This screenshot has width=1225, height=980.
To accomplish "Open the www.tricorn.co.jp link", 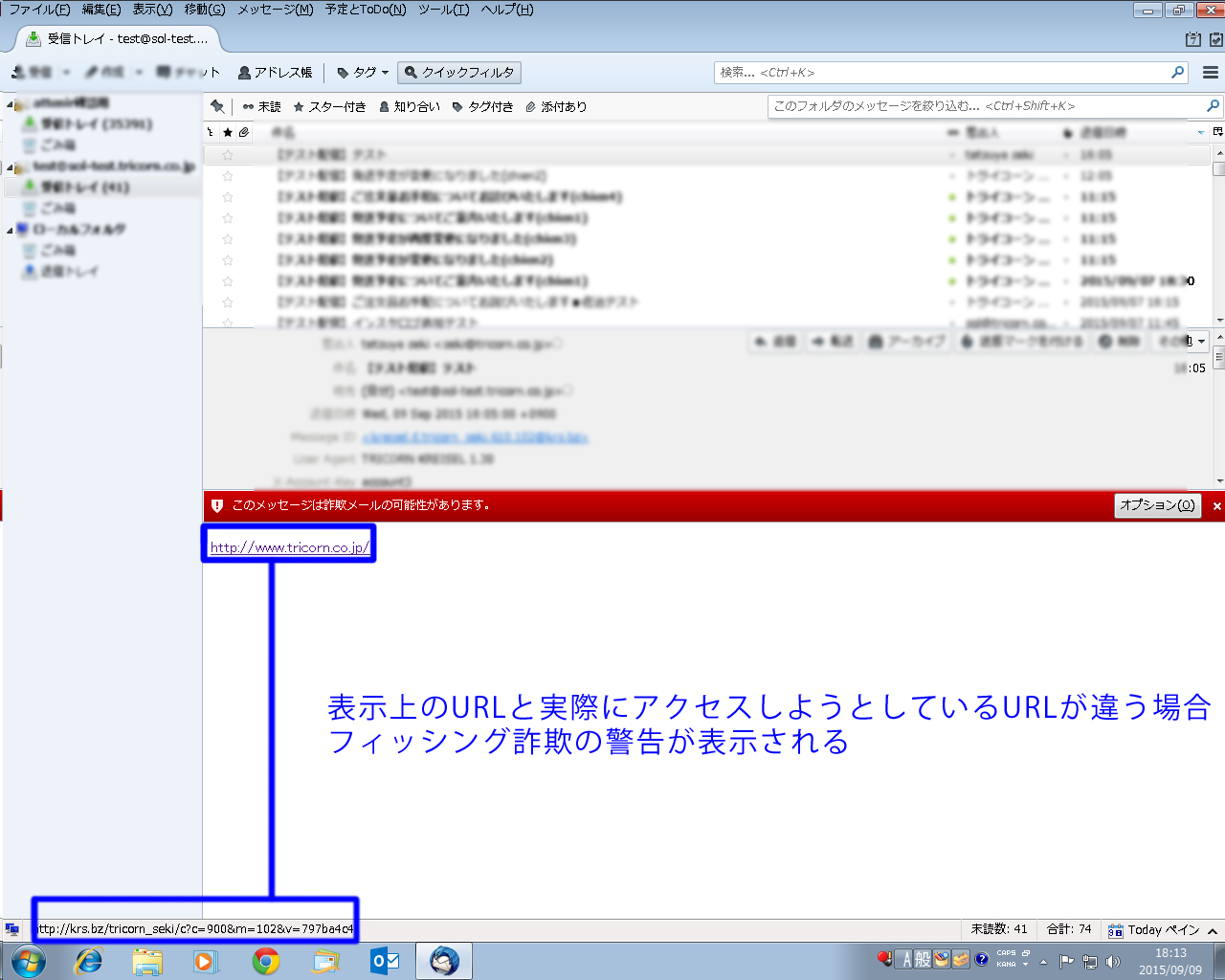I will click(290, 547).
